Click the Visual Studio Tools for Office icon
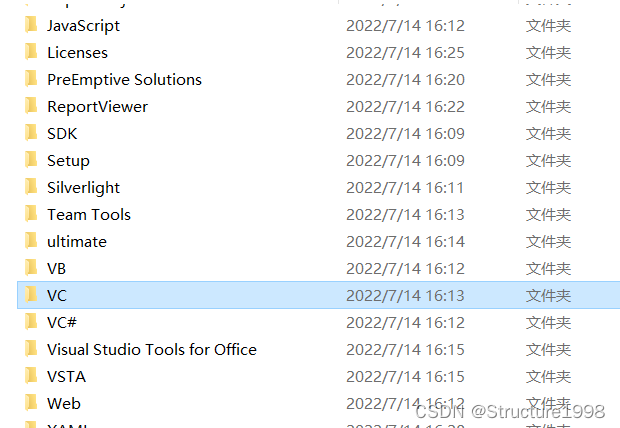 click(31, 349)
